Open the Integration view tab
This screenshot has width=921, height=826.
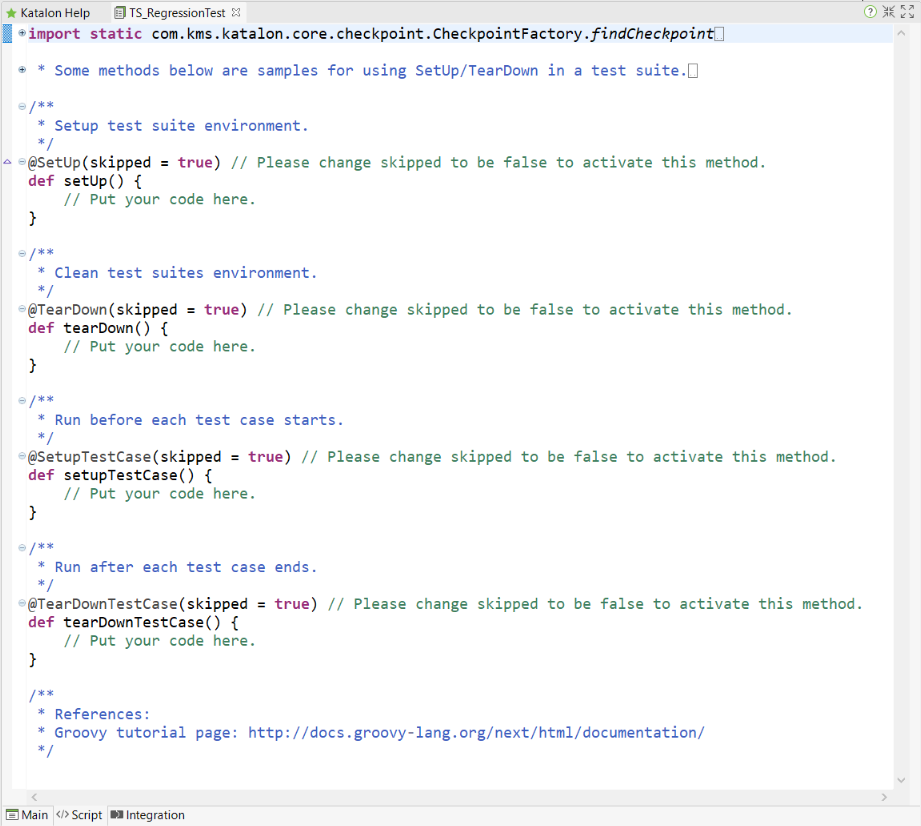pyautogui.click(x=148, y=815)
